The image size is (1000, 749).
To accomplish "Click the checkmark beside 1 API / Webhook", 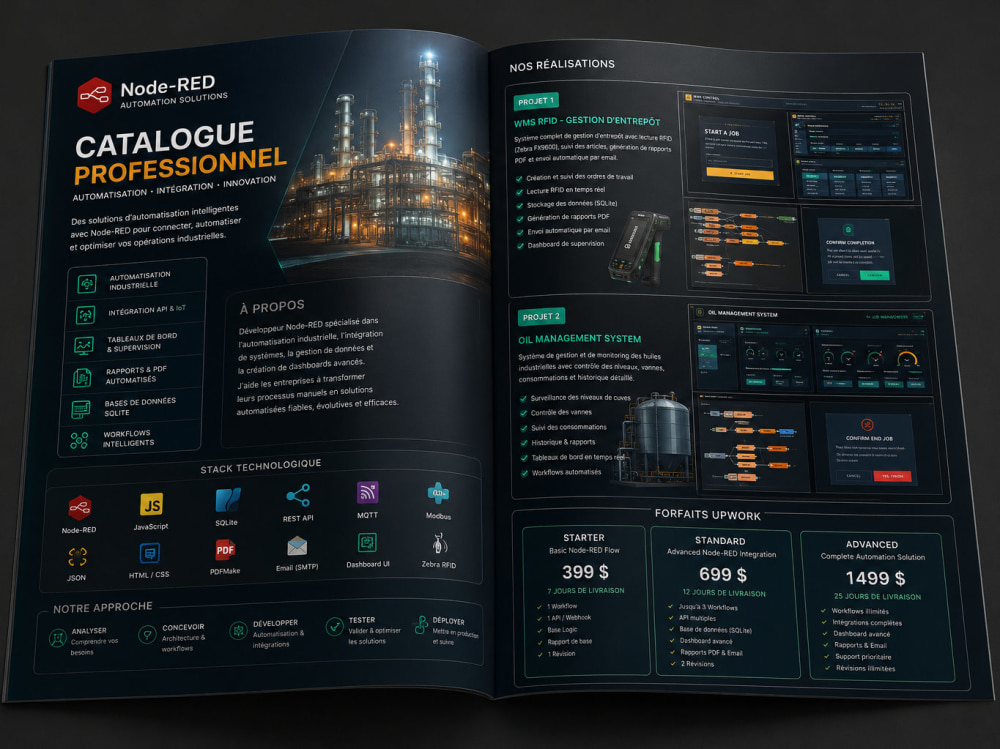I will 540,618.
